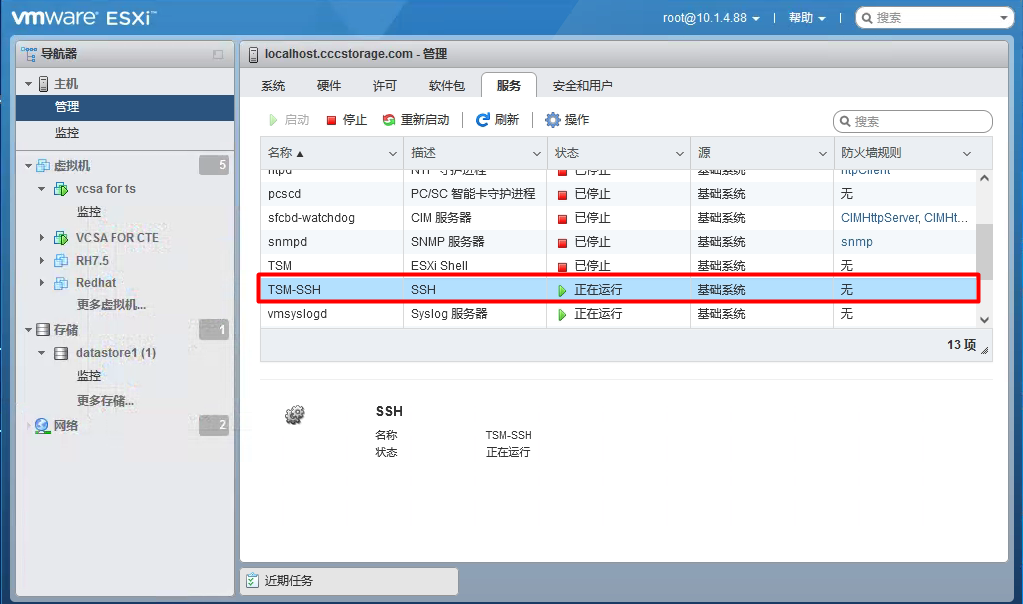Open More storage link
The width and height of the screenshot is (1023, 604).
105,401
